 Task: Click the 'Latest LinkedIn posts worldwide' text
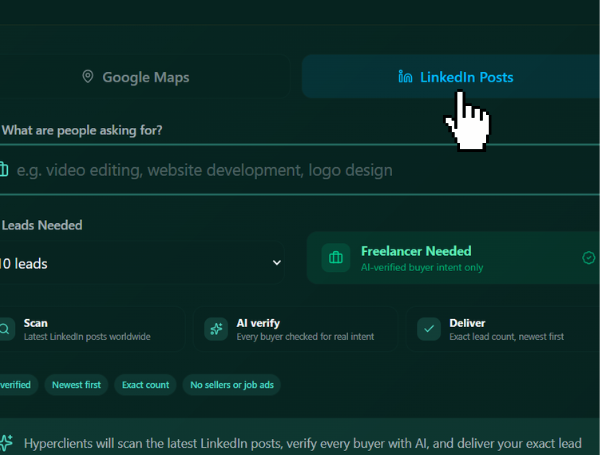[87, 337]
